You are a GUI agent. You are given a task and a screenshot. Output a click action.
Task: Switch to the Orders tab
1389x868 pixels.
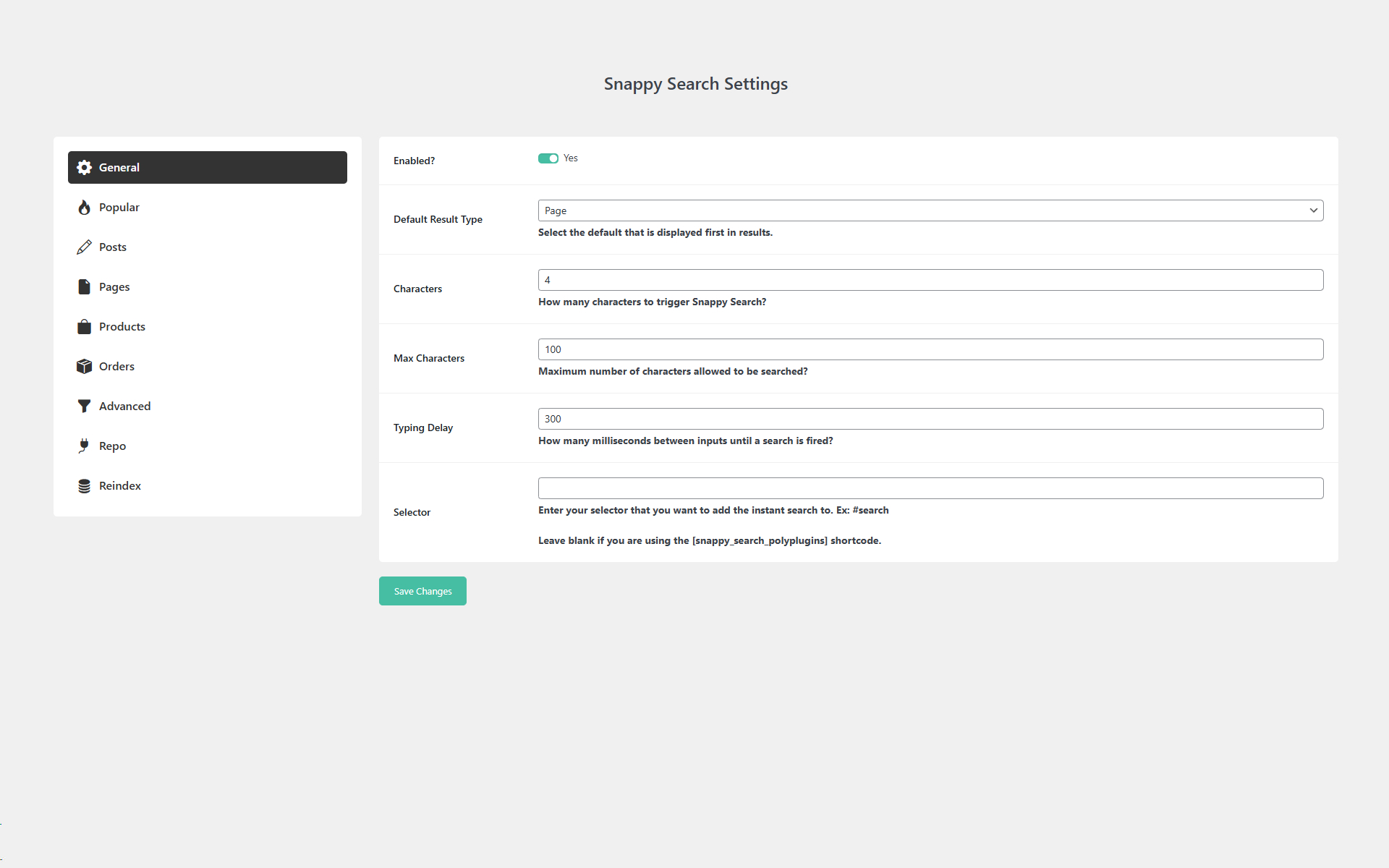pos(208,366)
